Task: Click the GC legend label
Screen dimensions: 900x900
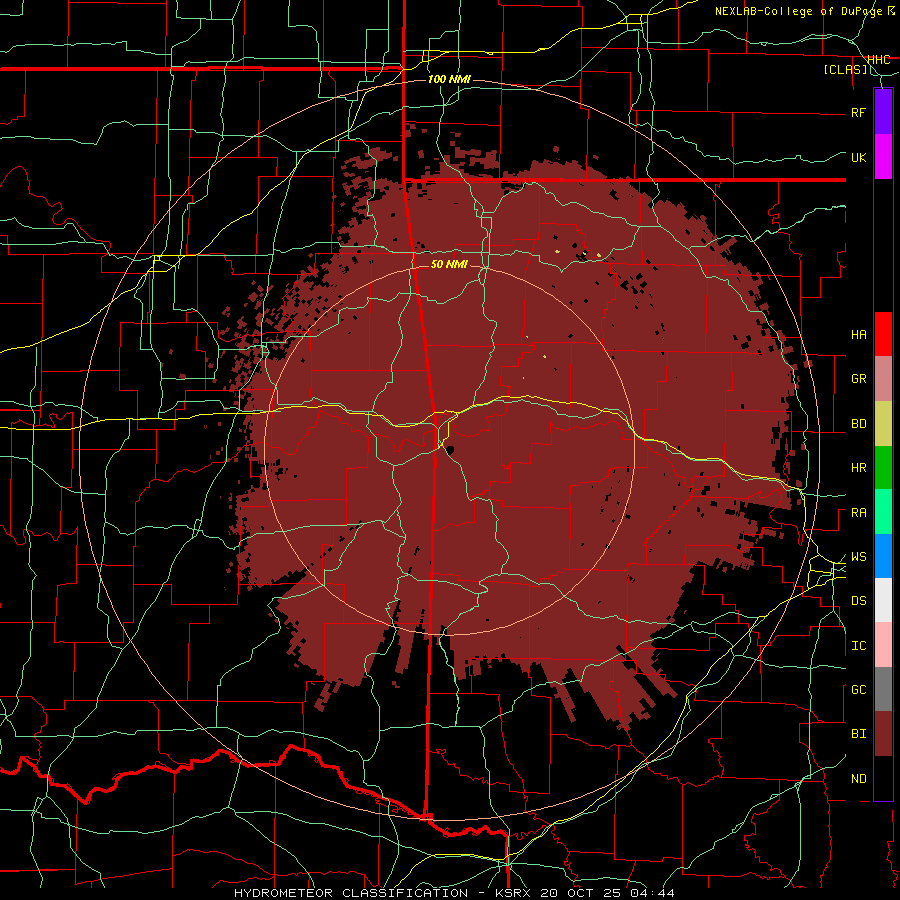Action: (x=858, y=690)
